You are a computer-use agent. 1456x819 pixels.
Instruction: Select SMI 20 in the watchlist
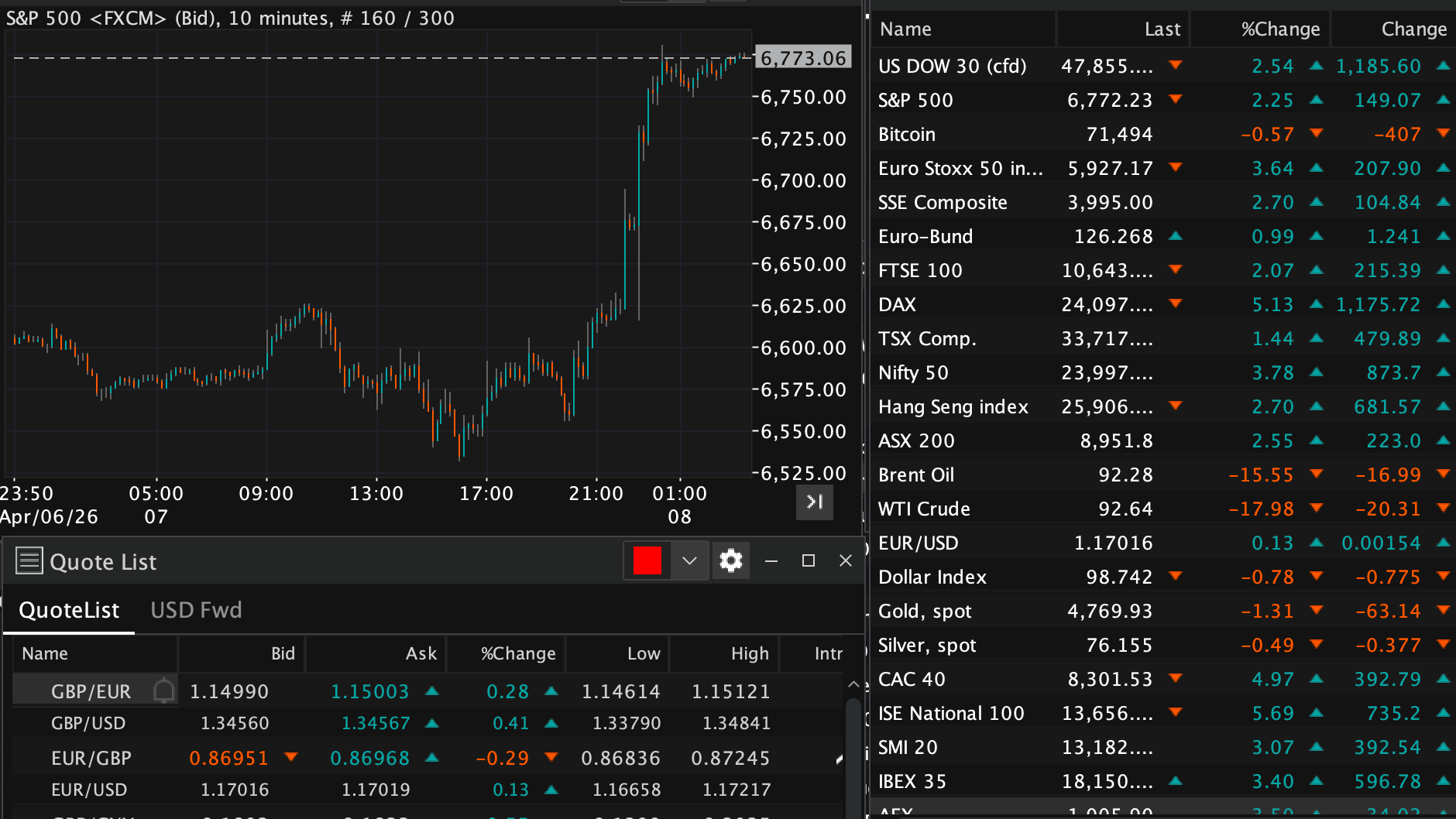(x=1162, y=747)
